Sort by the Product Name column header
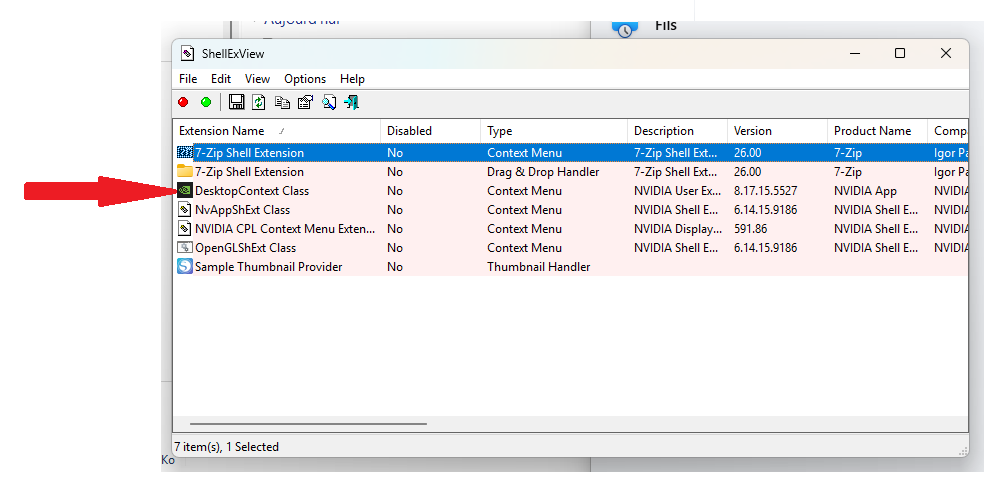The image size is (990, 480). [877, 131]
